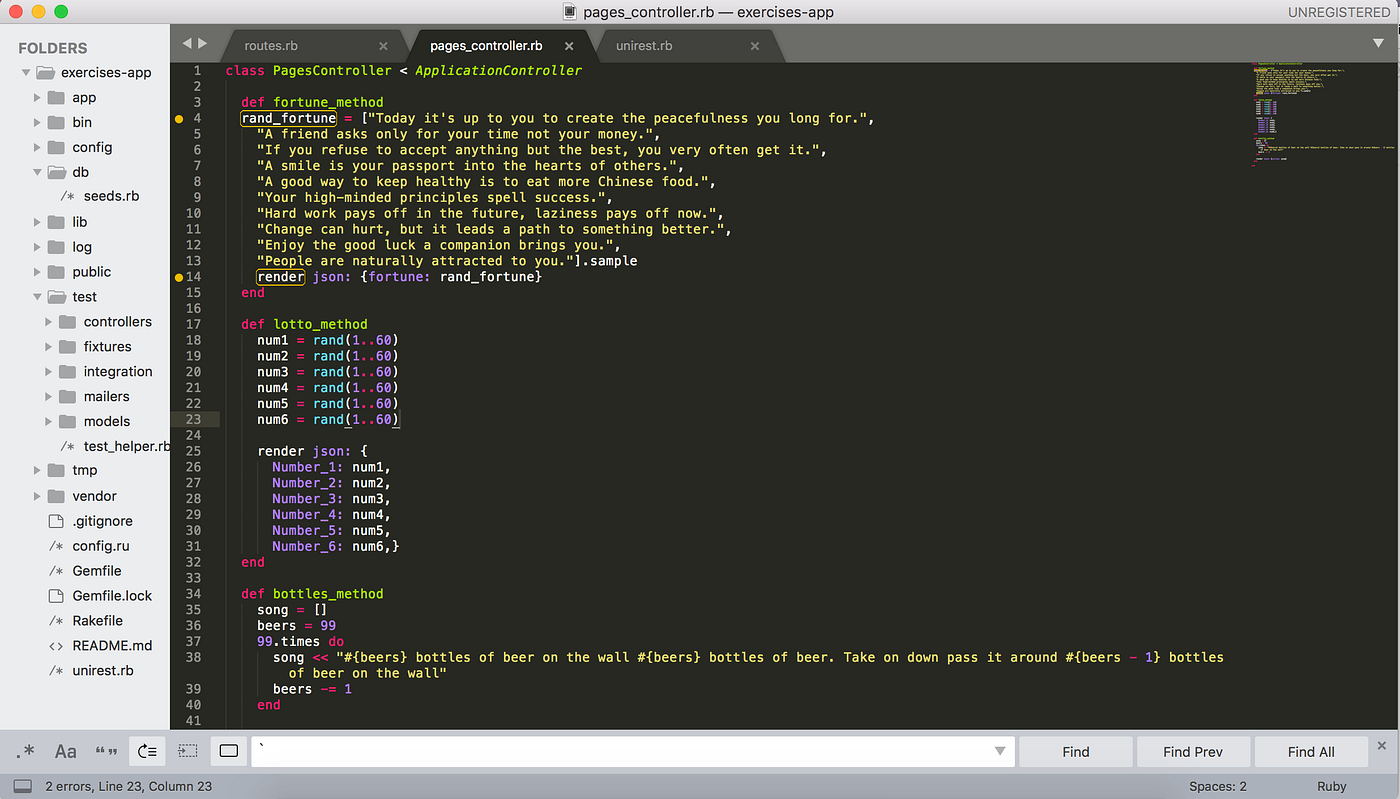Screen dimensions: 1400x799
Task: Enable in-selection search mode
Action: [188, 751]
